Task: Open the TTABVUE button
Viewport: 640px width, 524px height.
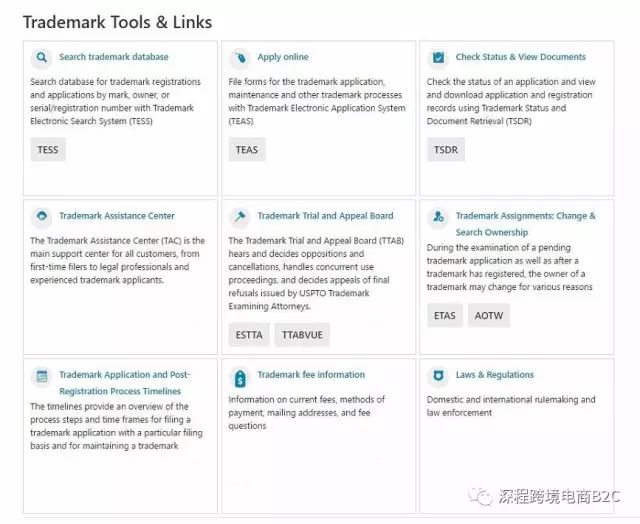Action: pos(302,335)
